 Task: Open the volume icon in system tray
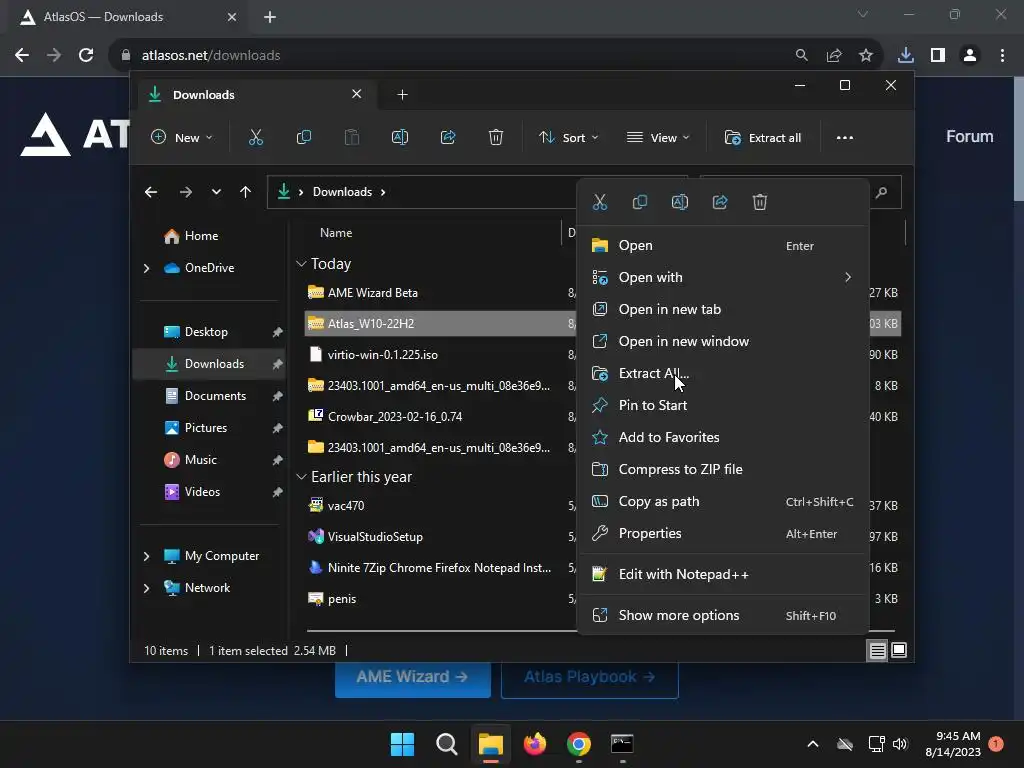pos(901,744)
